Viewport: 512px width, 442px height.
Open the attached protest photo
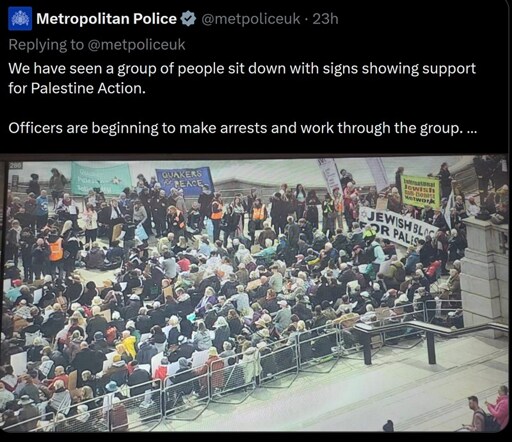[254, 293]
